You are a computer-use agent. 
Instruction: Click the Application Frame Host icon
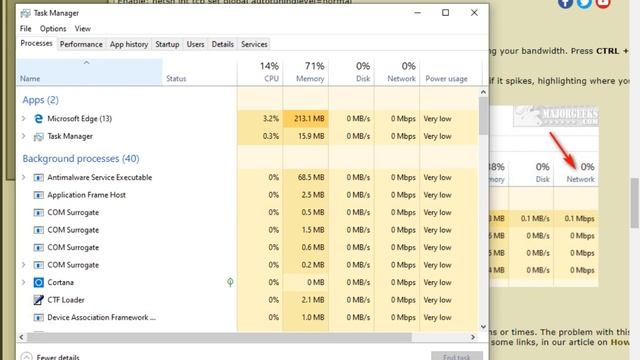click(38, 195)
